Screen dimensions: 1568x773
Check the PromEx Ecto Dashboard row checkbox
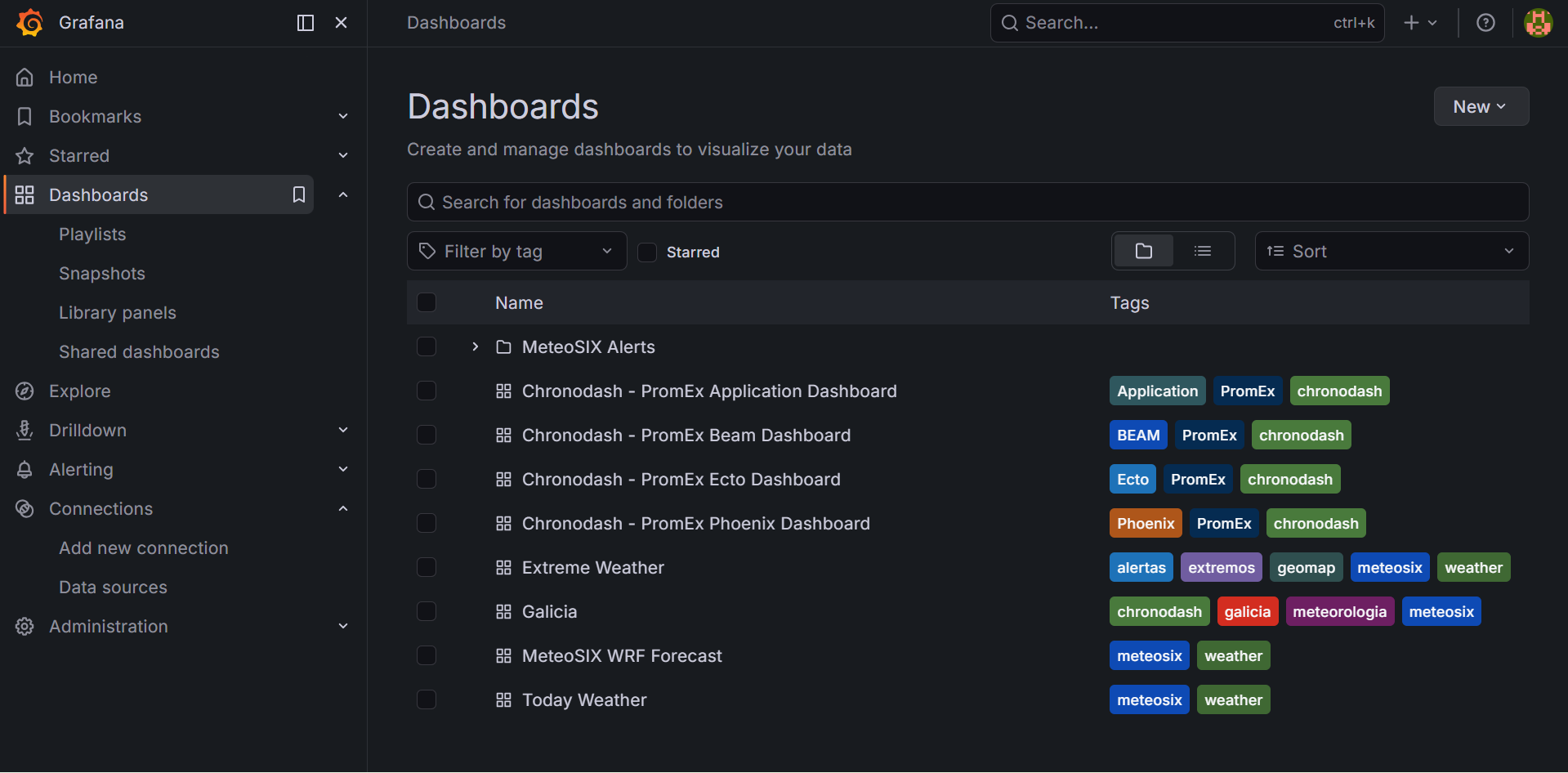[x=427, y=479]
